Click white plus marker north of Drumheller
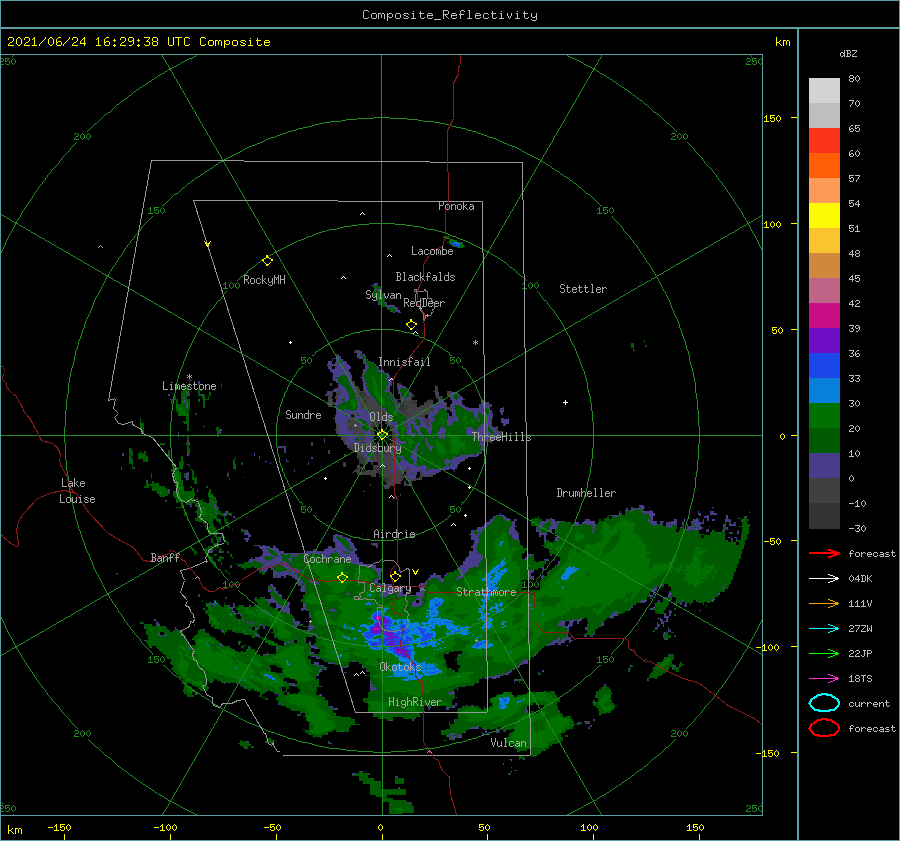 565,402
